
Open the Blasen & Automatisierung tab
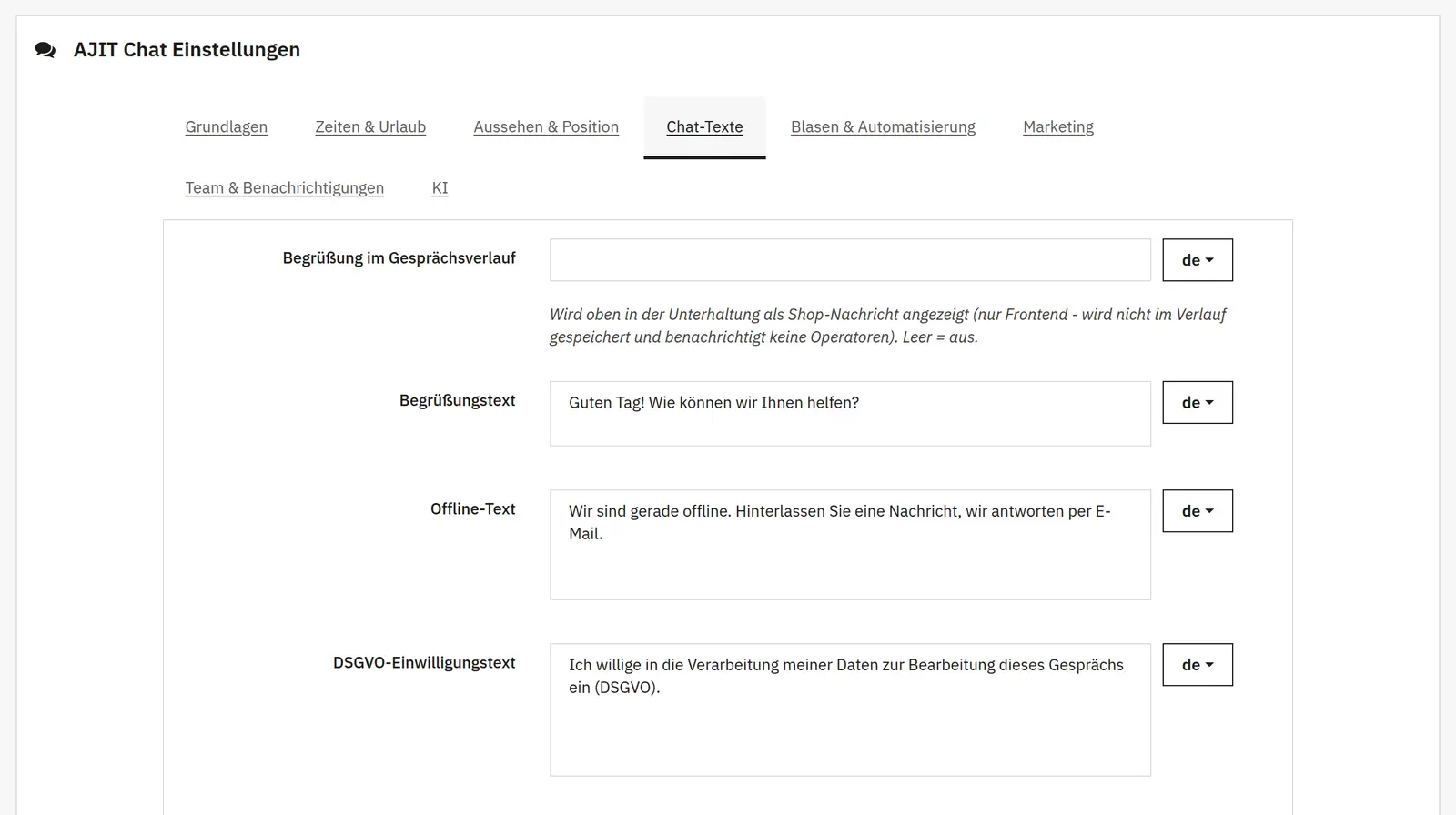pyautogui.click(x=883, y=127)
